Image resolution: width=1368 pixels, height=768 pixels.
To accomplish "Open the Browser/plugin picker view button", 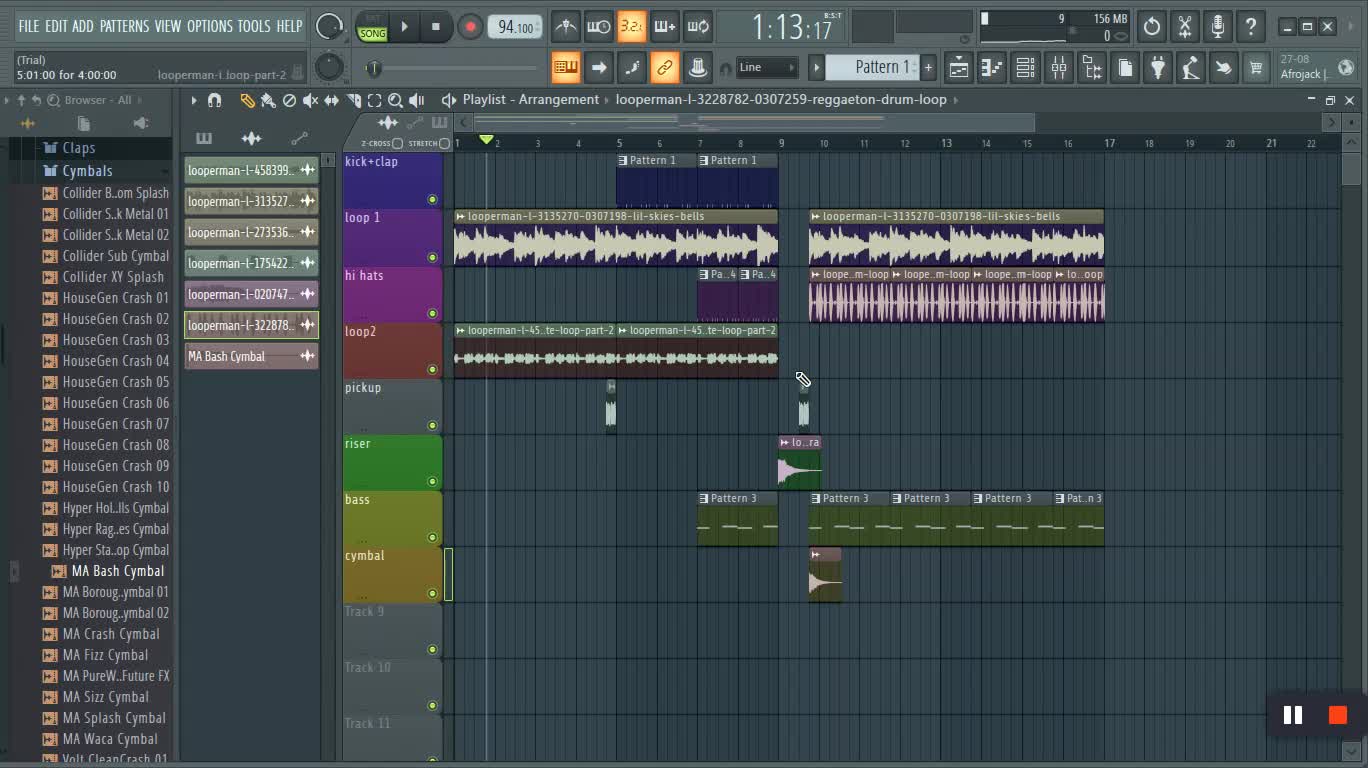I will (x=1092, y=68).
